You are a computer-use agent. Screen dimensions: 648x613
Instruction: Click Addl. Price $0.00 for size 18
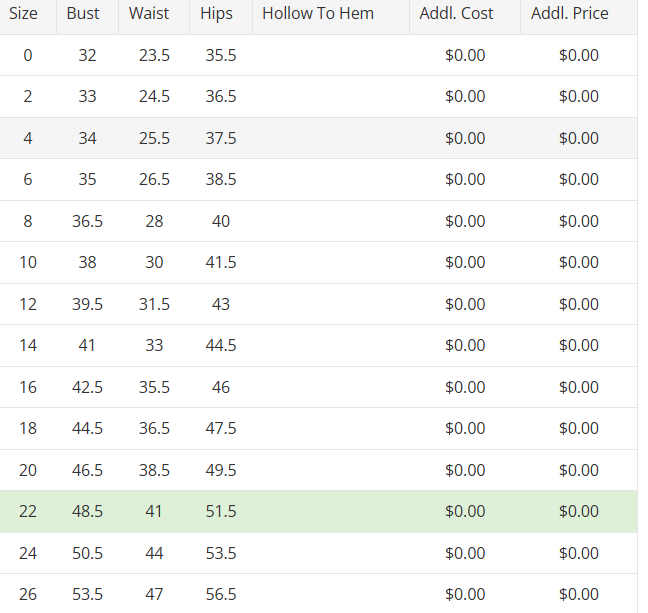[x=579, y=429]
